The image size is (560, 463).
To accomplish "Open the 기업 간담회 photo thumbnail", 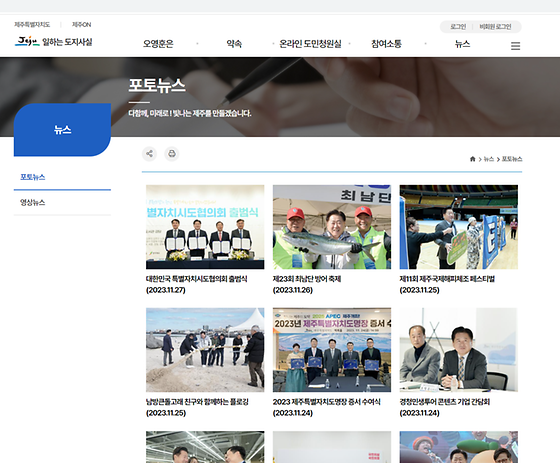I will [x=459, y=350].
